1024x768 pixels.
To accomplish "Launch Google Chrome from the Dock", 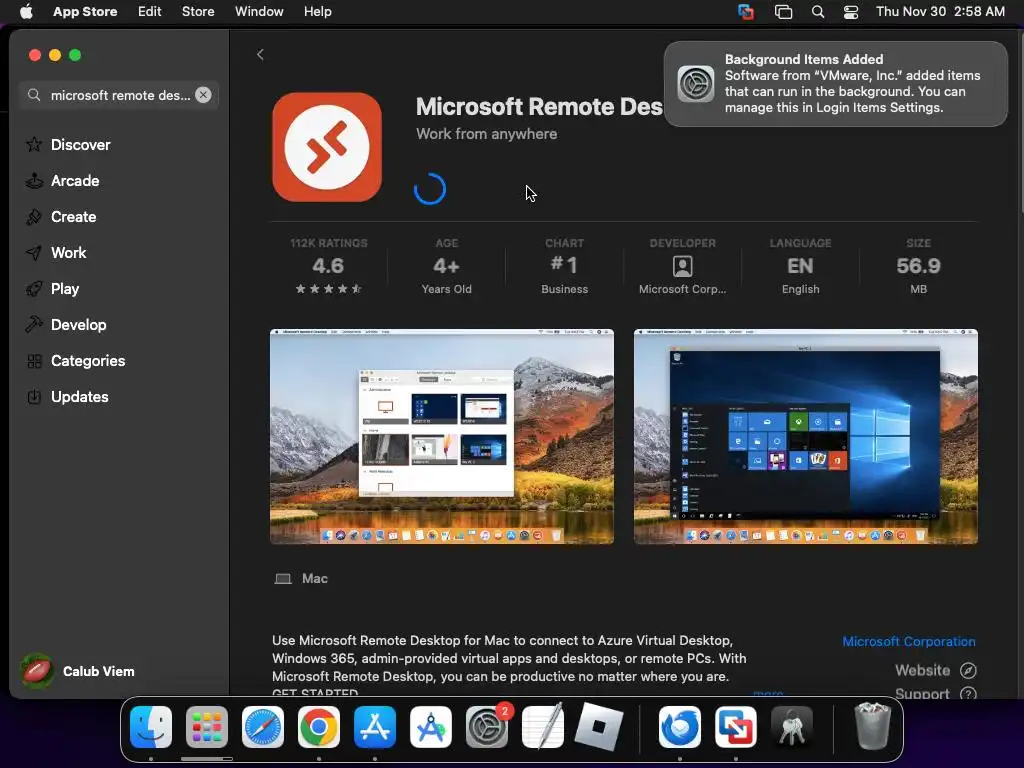I will point(319,727).
